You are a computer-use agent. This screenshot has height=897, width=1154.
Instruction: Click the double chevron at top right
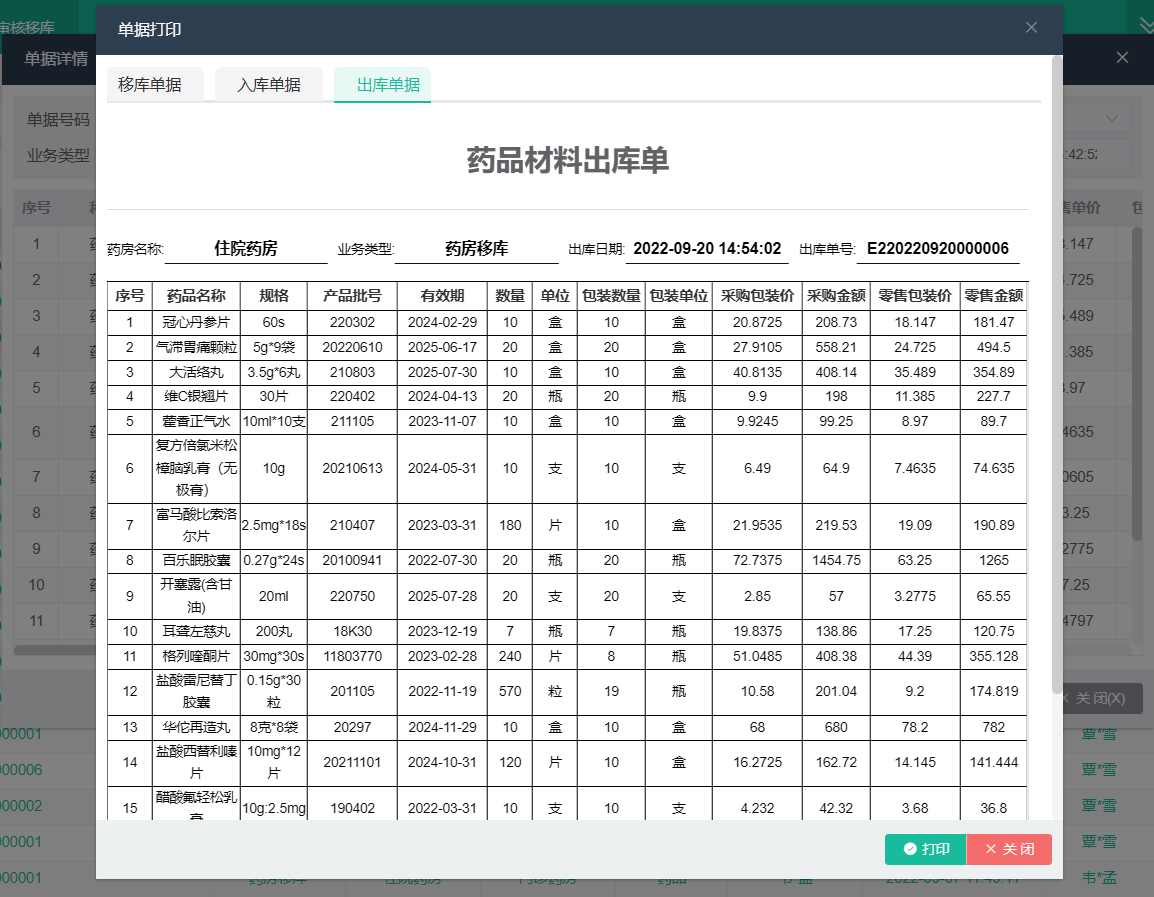tap(1147, 26)
